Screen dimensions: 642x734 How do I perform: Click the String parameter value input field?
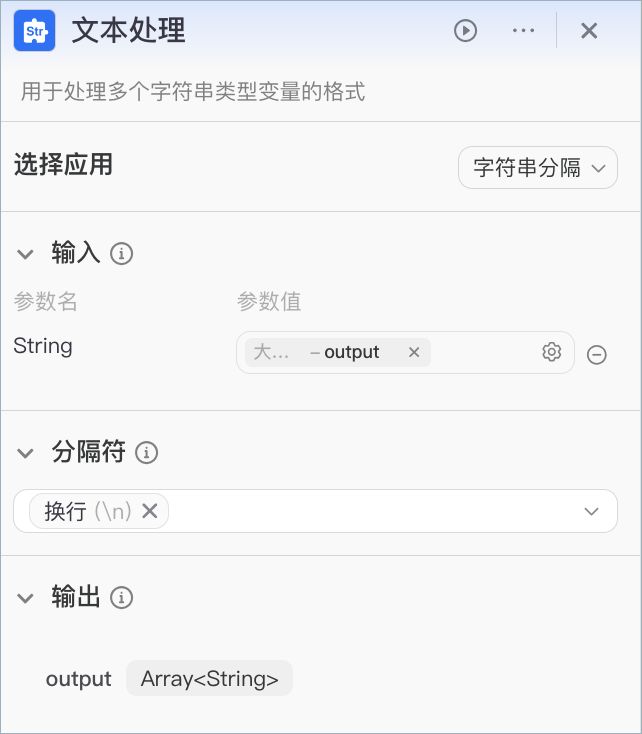coord(405,352)
